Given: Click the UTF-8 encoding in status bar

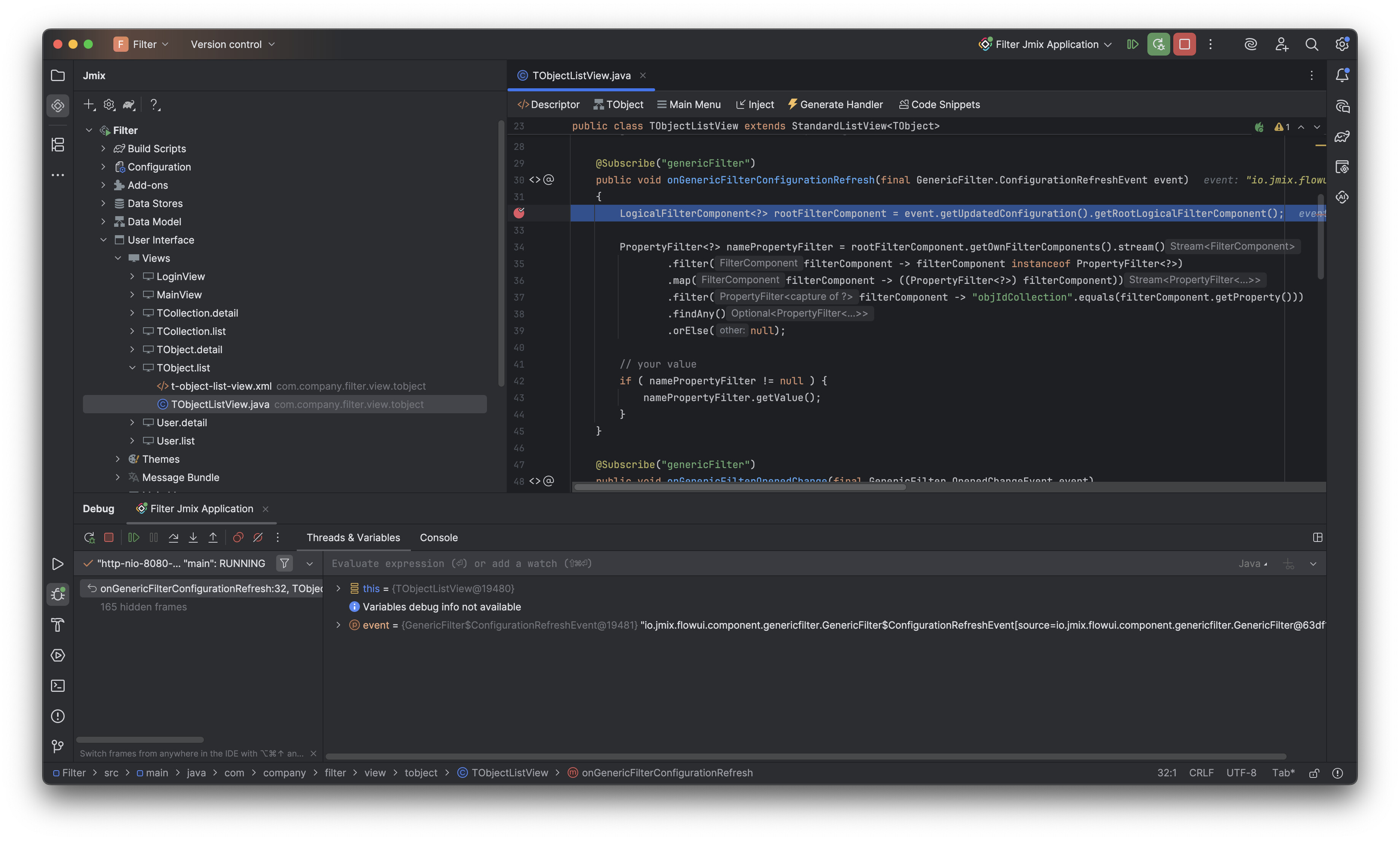Looking at the screenshot, I should (x=1241, y=773).
